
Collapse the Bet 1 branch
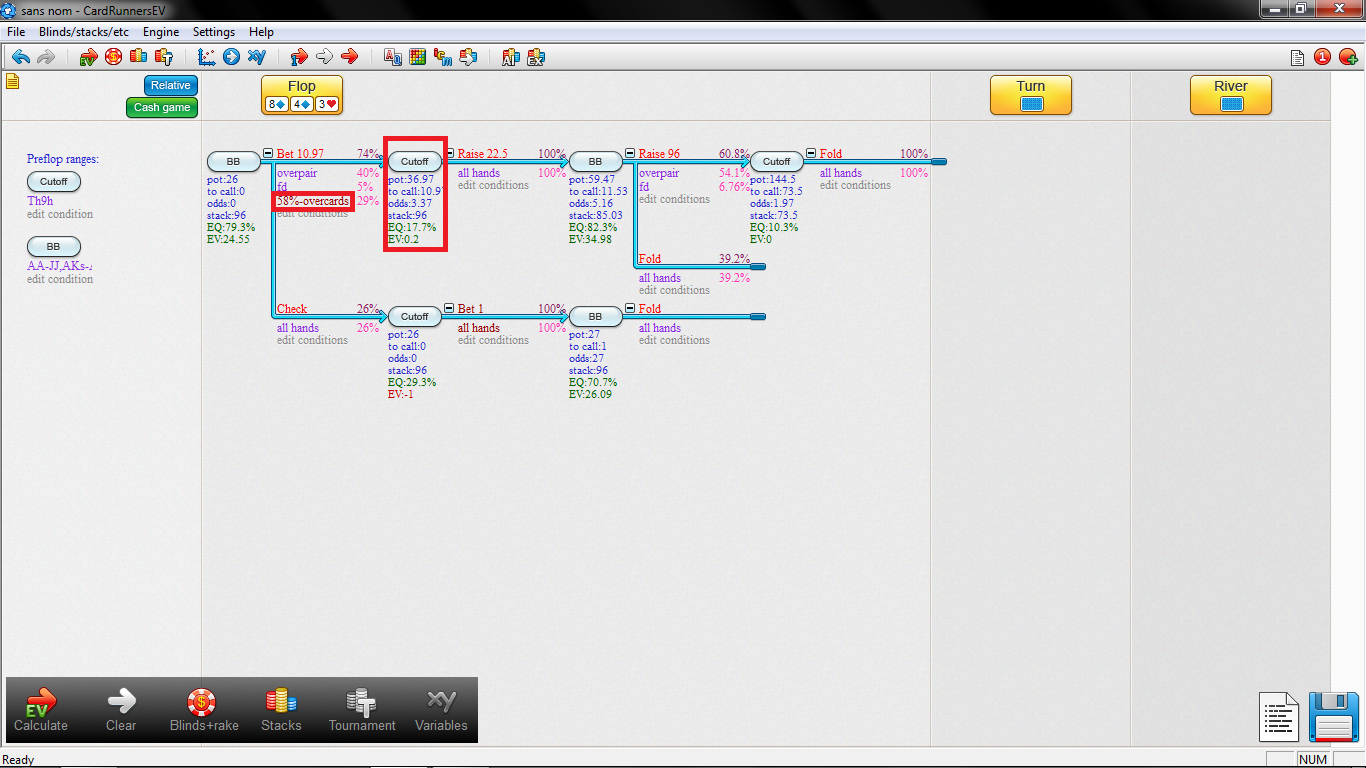(x=449, y=309)
